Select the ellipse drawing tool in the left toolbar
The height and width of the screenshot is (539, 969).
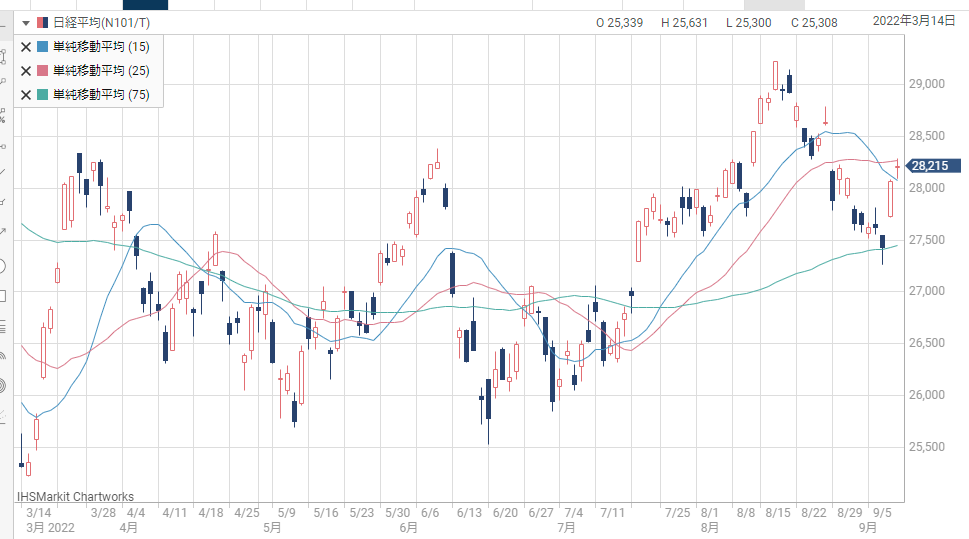click(3, 266)
